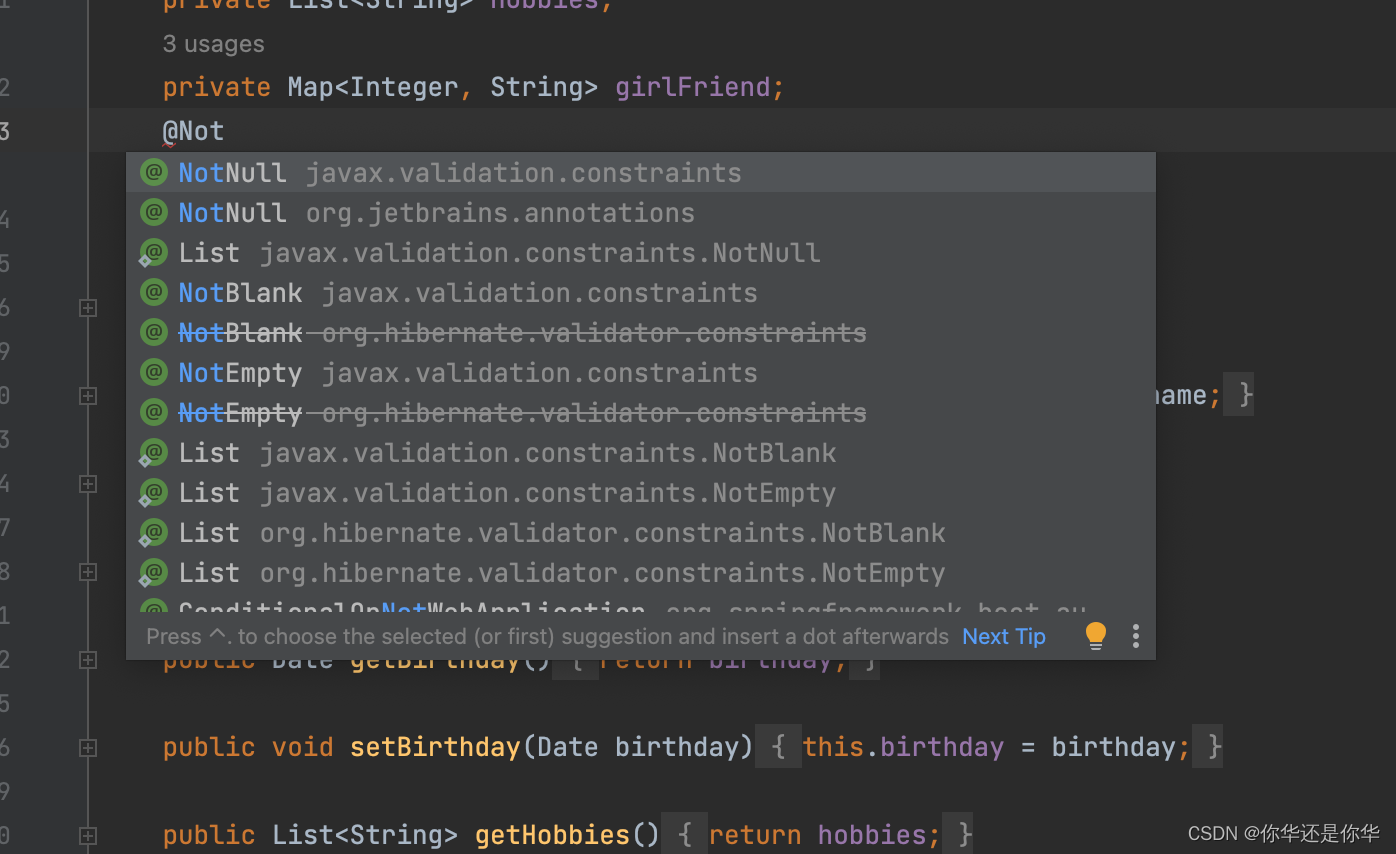This screenshot has width=1396, height=854.
Task: Place cursor on typed '@Not' annotation
Action: (194, 131)
